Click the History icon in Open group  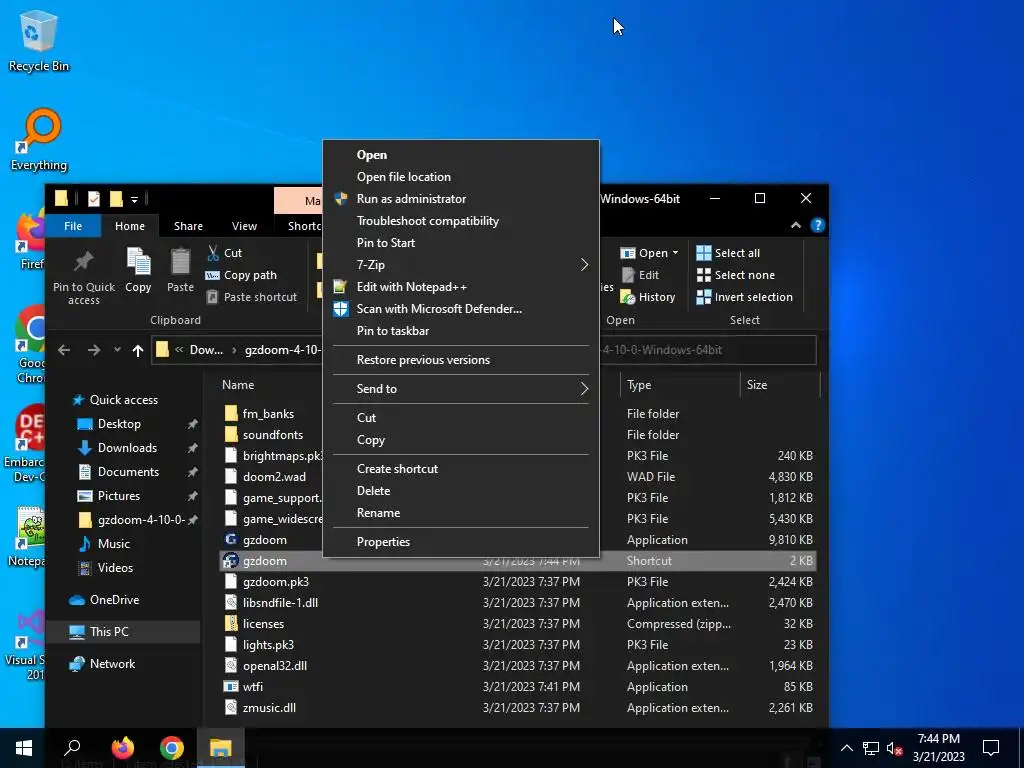628,297
